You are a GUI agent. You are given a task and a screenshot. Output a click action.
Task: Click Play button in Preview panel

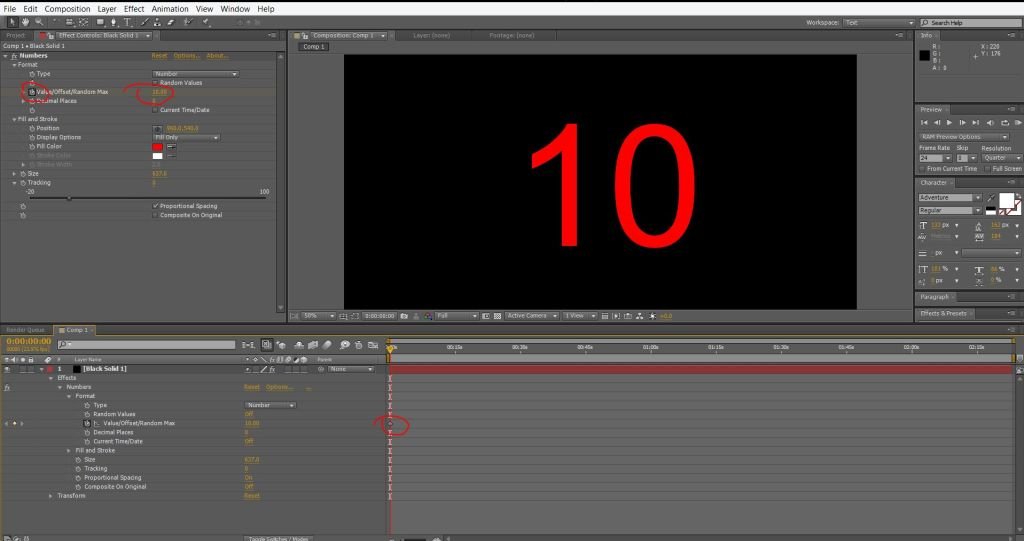949,123
